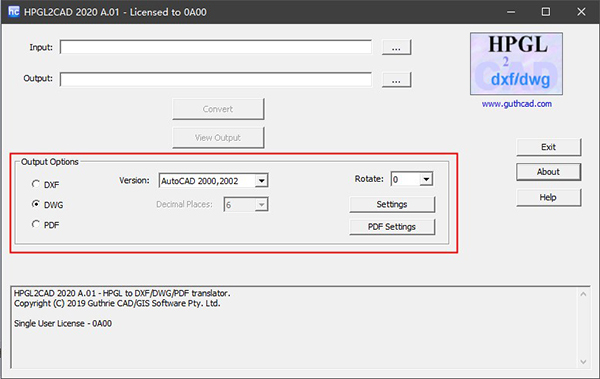The image size is (600, 379).
Task: Click the View Output button
Action: click(218, 138)
